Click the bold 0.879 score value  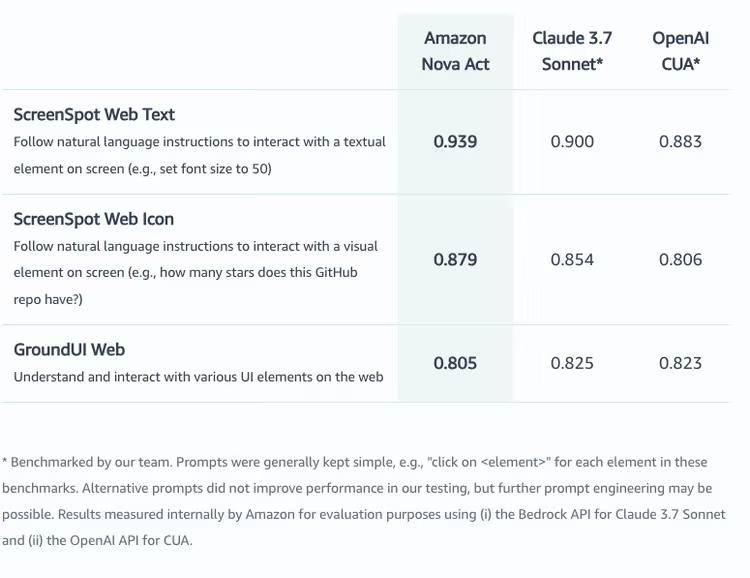coord(455,260)
